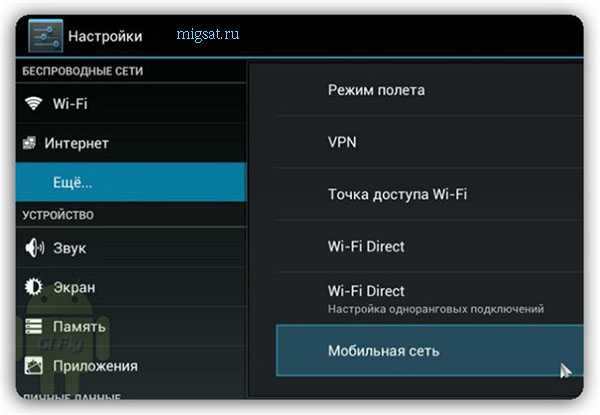
Task: Open the Wi-Fi settings entry
Action: point(131,103)
